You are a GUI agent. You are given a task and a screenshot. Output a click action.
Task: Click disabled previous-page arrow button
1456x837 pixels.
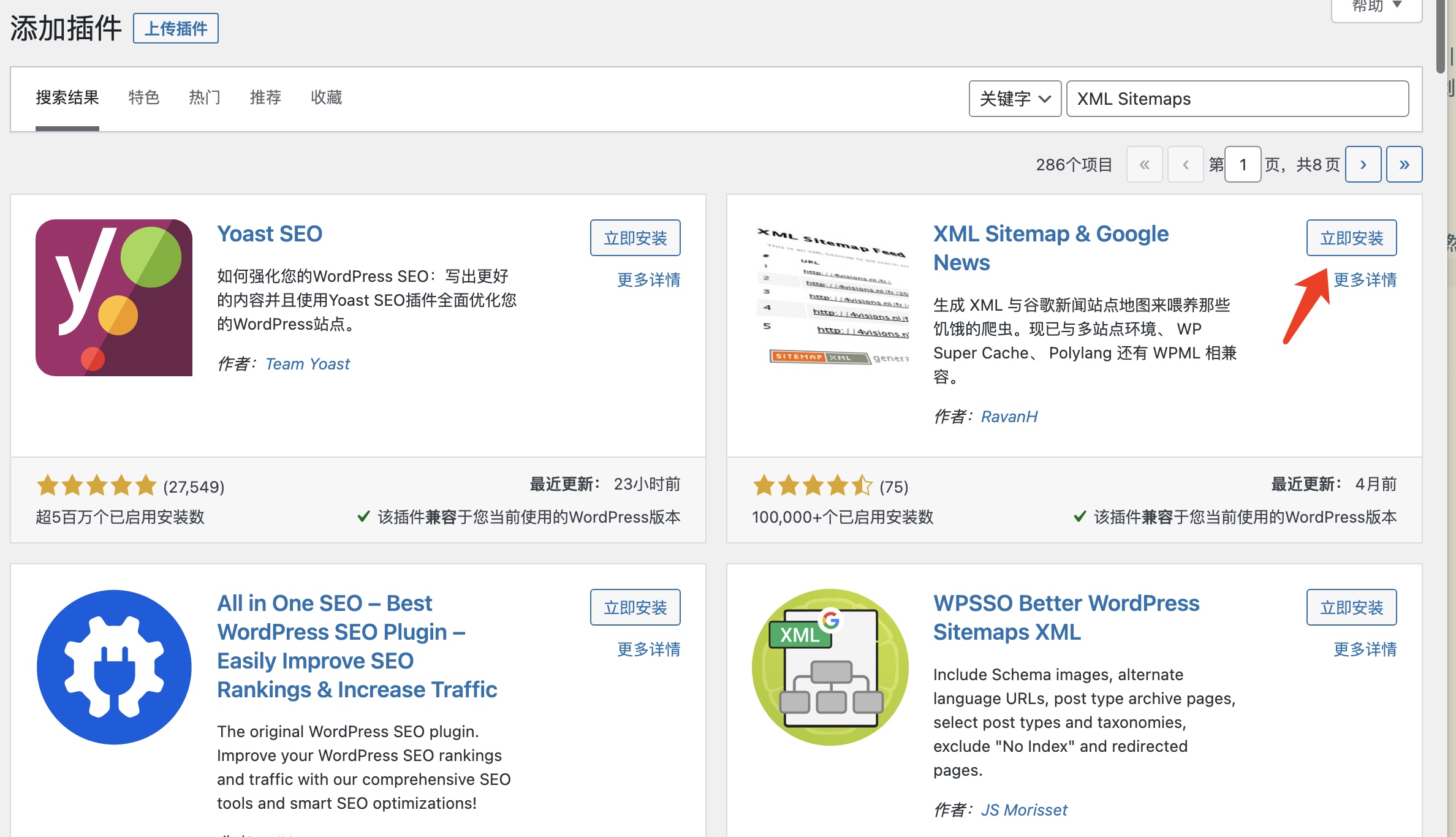[1186, 164]
